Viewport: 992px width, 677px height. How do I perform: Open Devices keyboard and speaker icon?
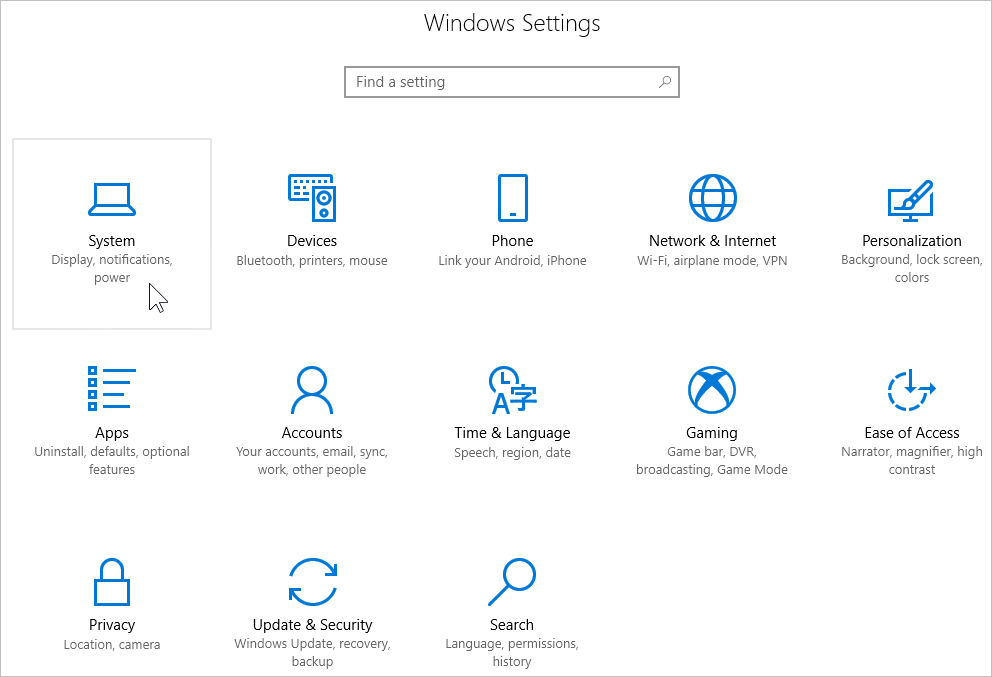[312, 197]
